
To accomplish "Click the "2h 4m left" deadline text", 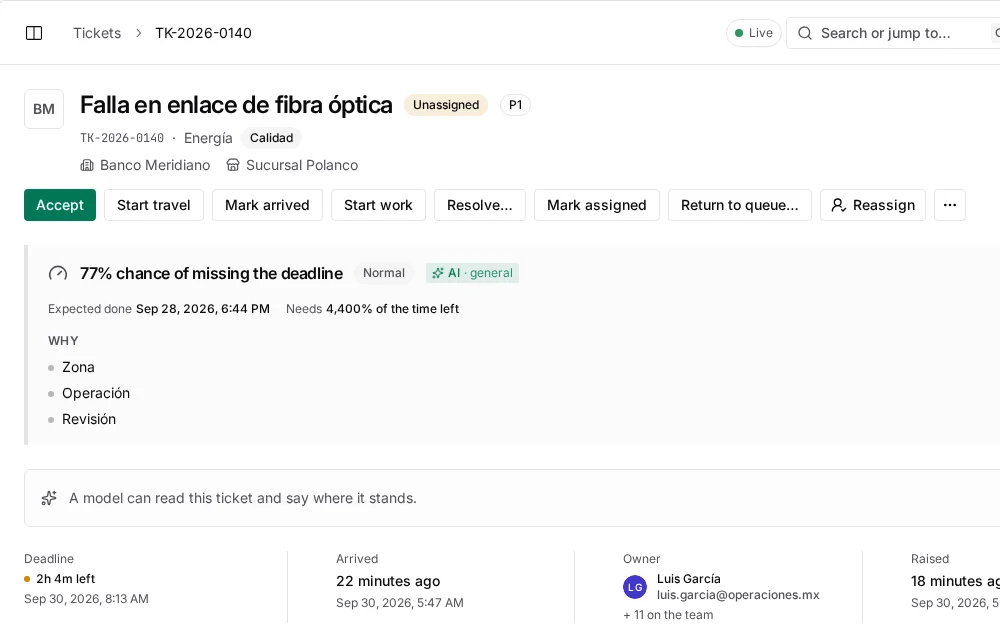I will pos(66,579).
